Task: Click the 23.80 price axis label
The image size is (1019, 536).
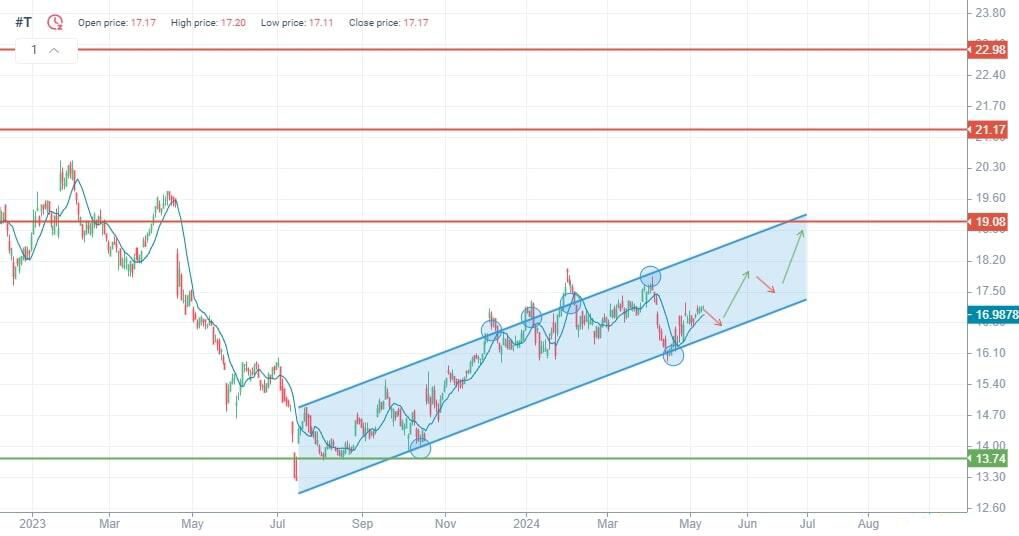Action: coord(990,12)
